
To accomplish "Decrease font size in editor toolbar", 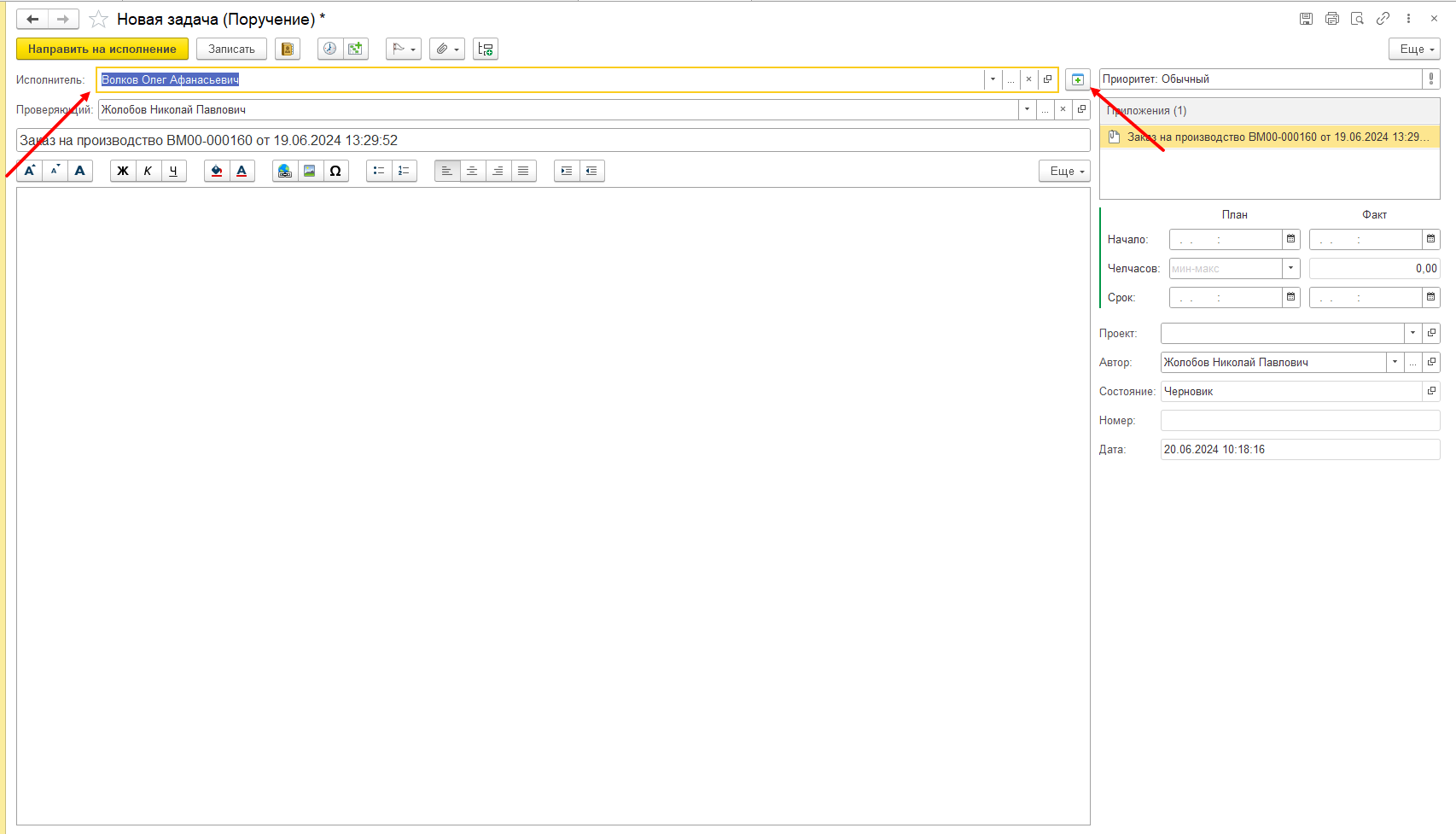I will pyautogui.click(x=55, y=171).
